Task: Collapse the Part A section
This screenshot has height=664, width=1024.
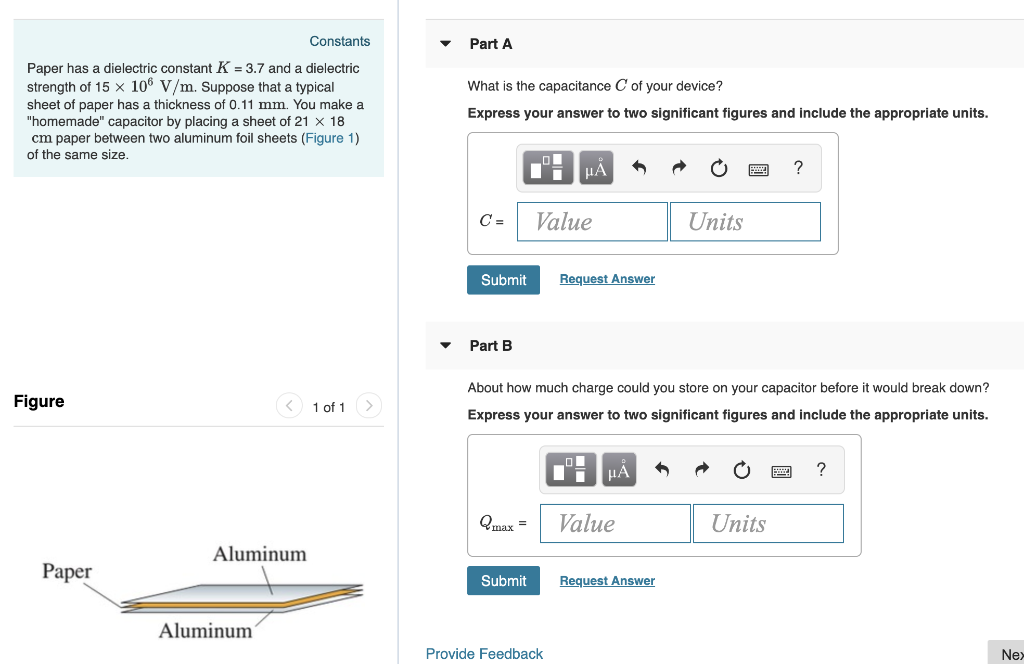Action: coord(444,44)
